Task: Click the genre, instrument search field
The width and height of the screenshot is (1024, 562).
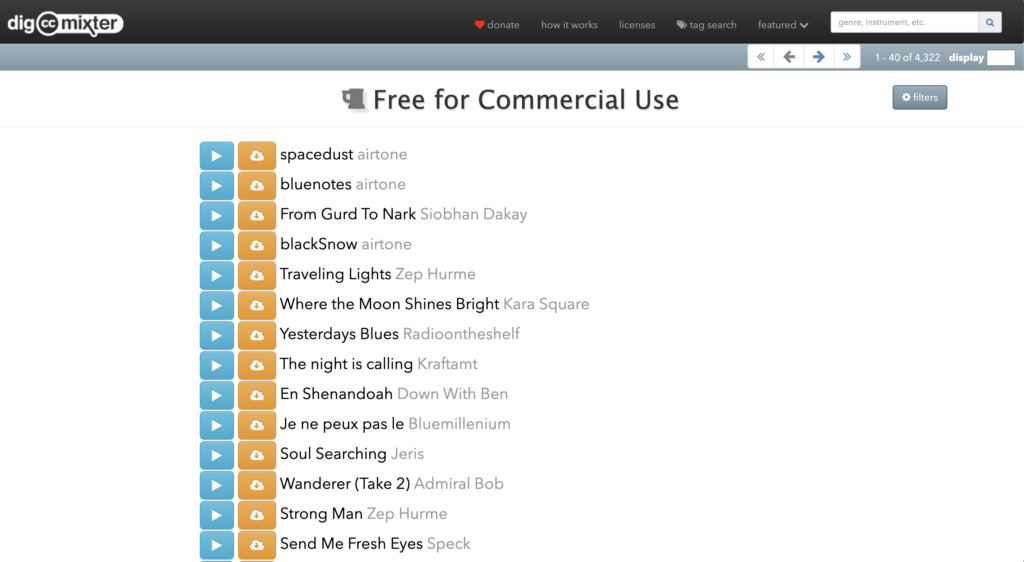Action: pos(903,23)
